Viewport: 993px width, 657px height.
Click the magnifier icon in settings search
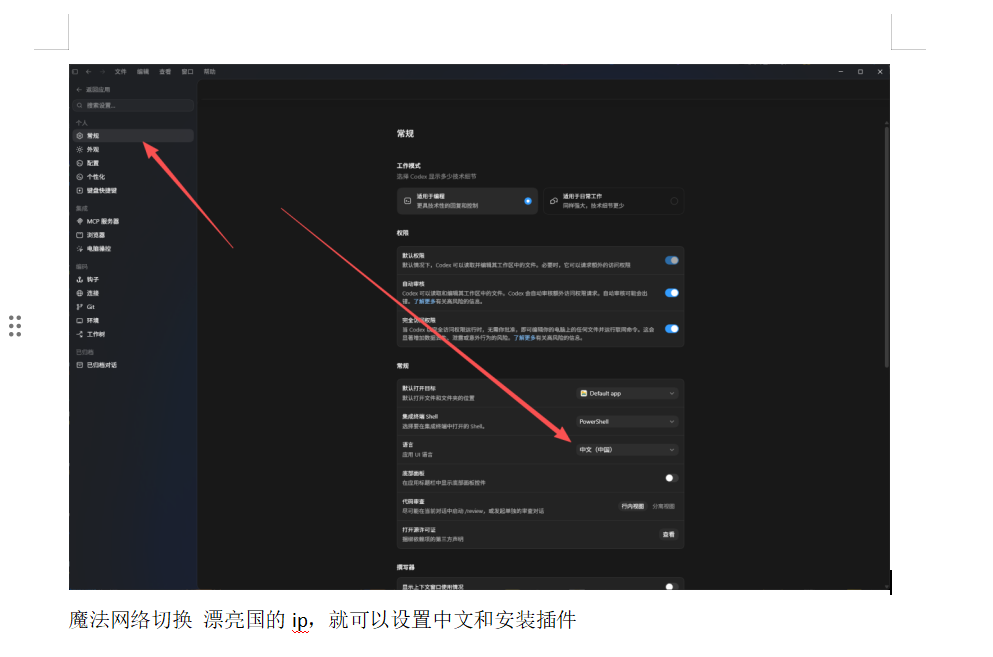tap(80, 105)
